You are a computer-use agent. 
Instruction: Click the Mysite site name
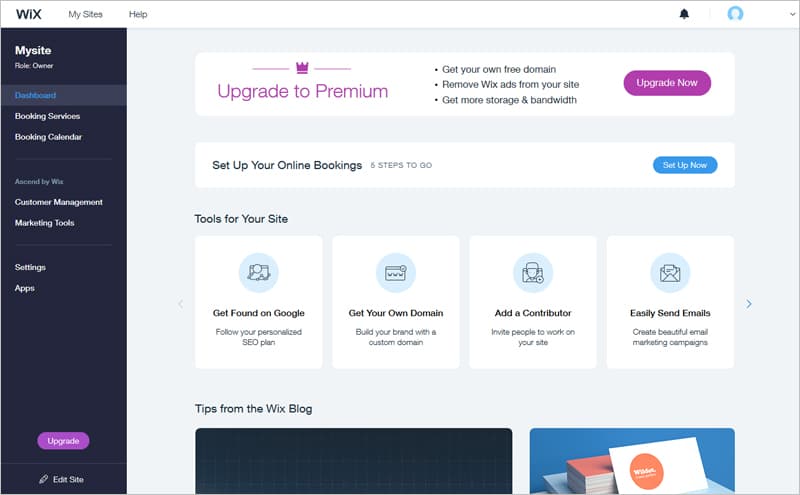point(33,50)
